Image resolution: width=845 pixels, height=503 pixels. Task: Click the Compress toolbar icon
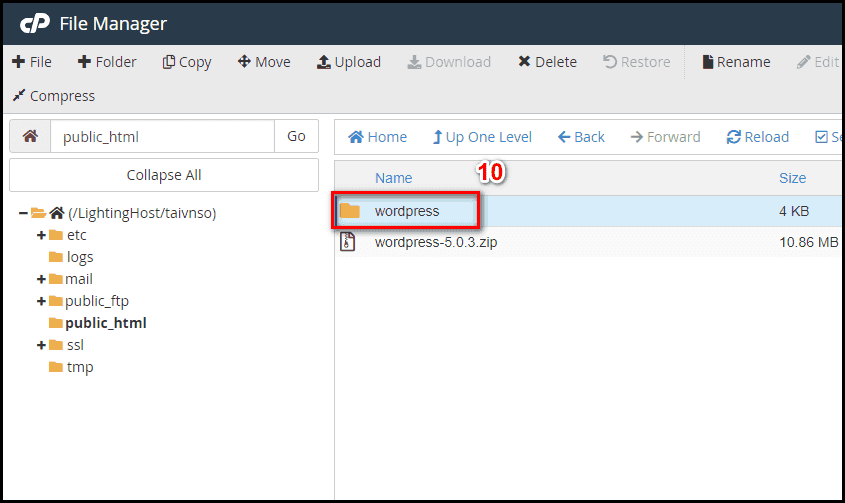(19, 95)
